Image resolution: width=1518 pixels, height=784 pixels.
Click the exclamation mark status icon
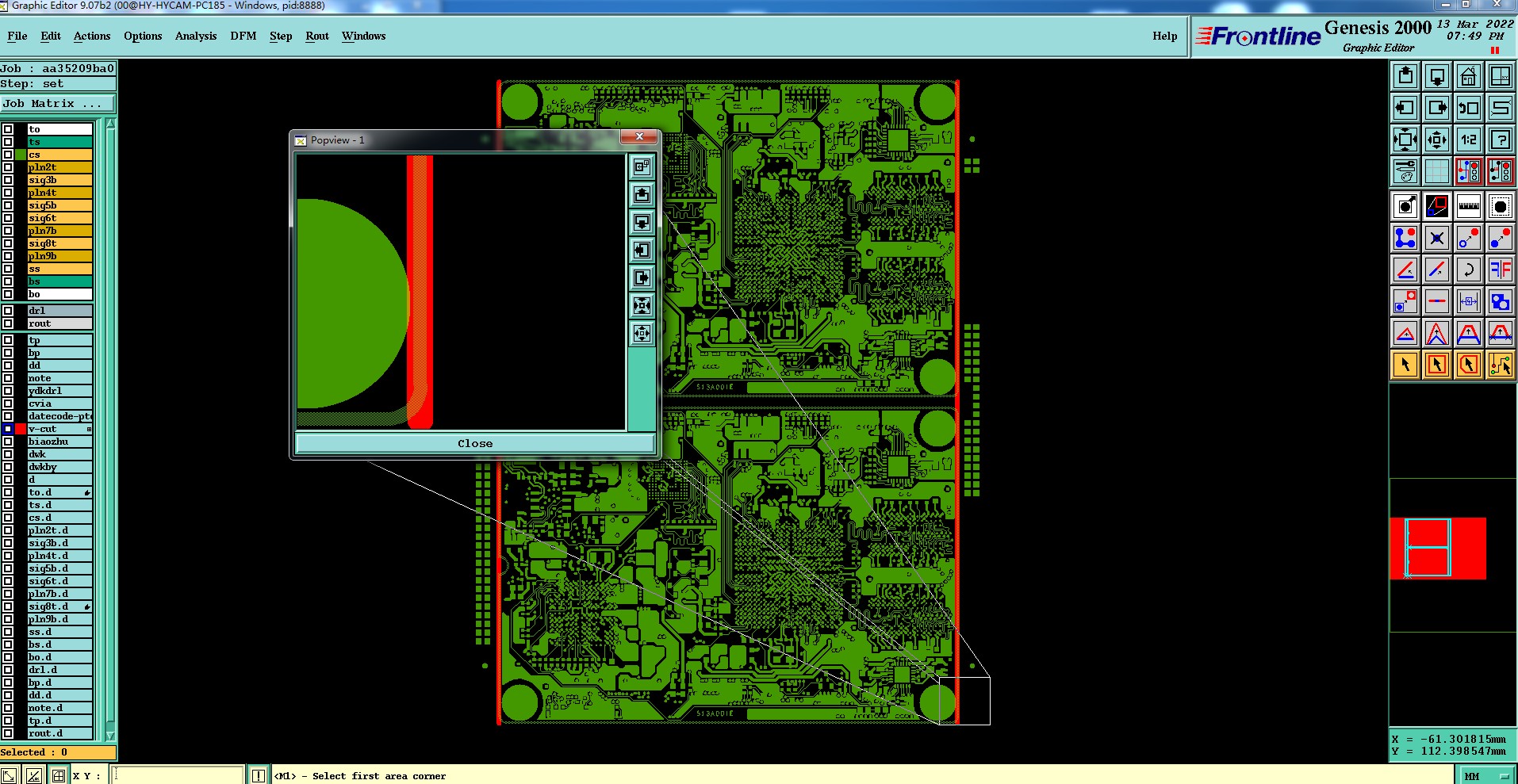coord(259,775)
